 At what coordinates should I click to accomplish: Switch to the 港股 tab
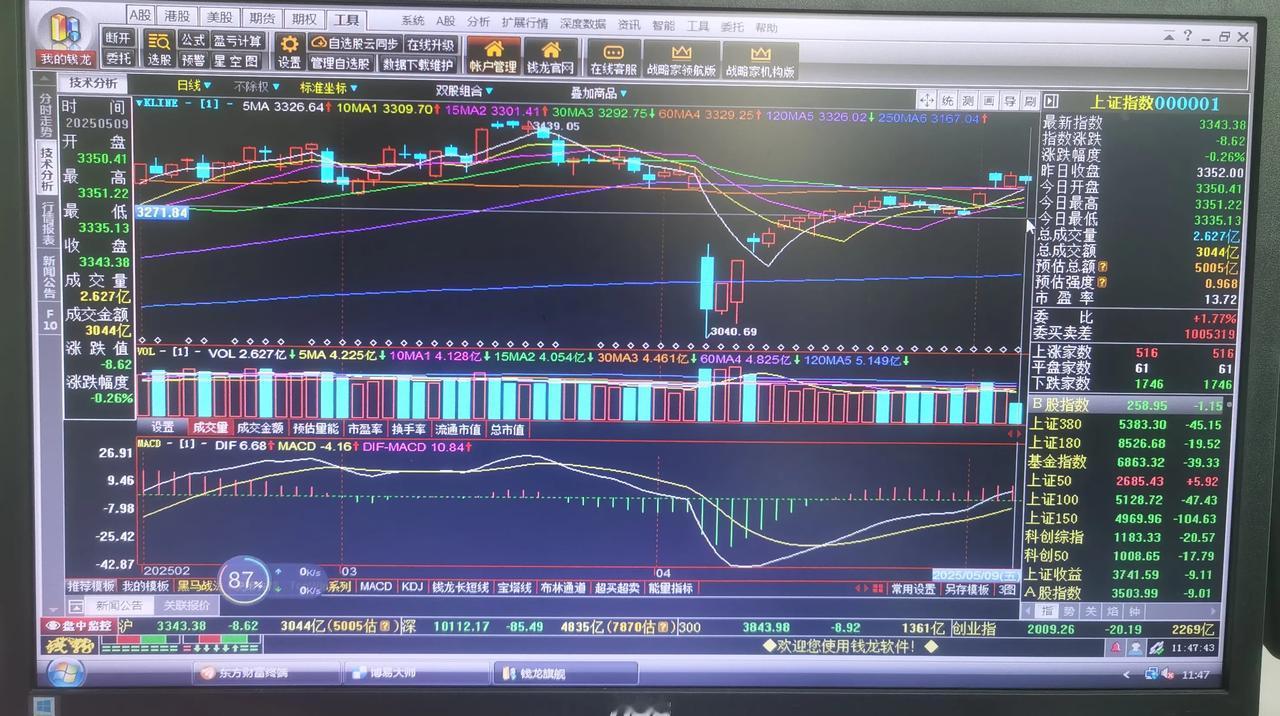(x=177, y=17)
